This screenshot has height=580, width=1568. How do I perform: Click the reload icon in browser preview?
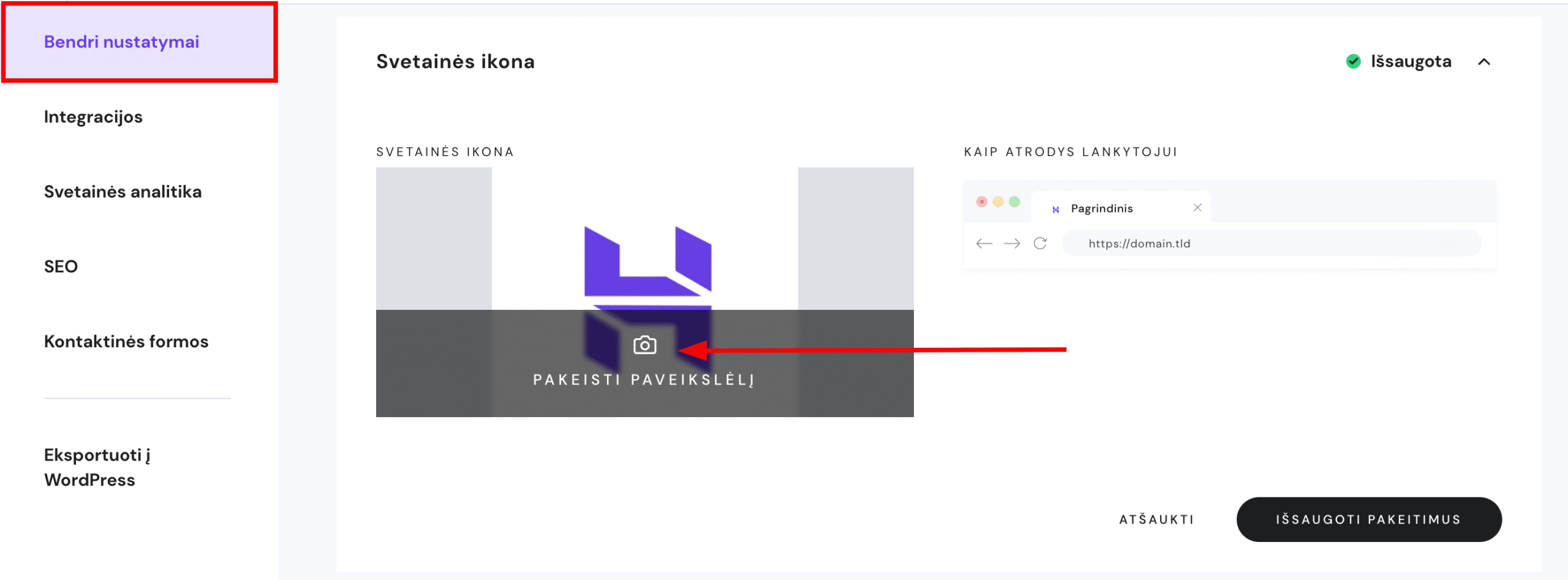tap(1040, 244)
